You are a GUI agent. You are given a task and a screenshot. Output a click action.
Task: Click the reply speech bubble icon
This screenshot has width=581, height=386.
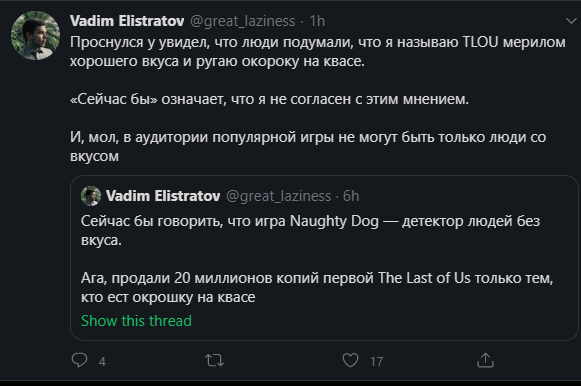click(79, 360)
